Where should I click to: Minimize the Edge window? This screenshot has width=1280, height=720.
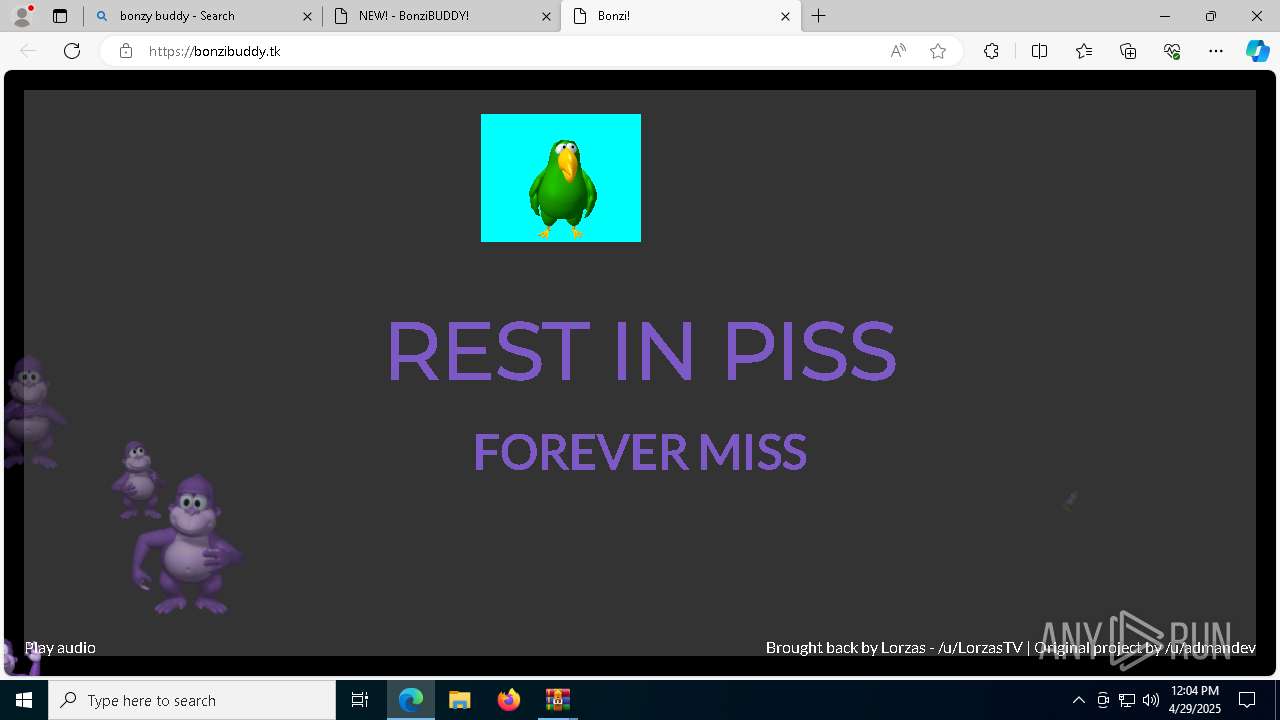1165,16
